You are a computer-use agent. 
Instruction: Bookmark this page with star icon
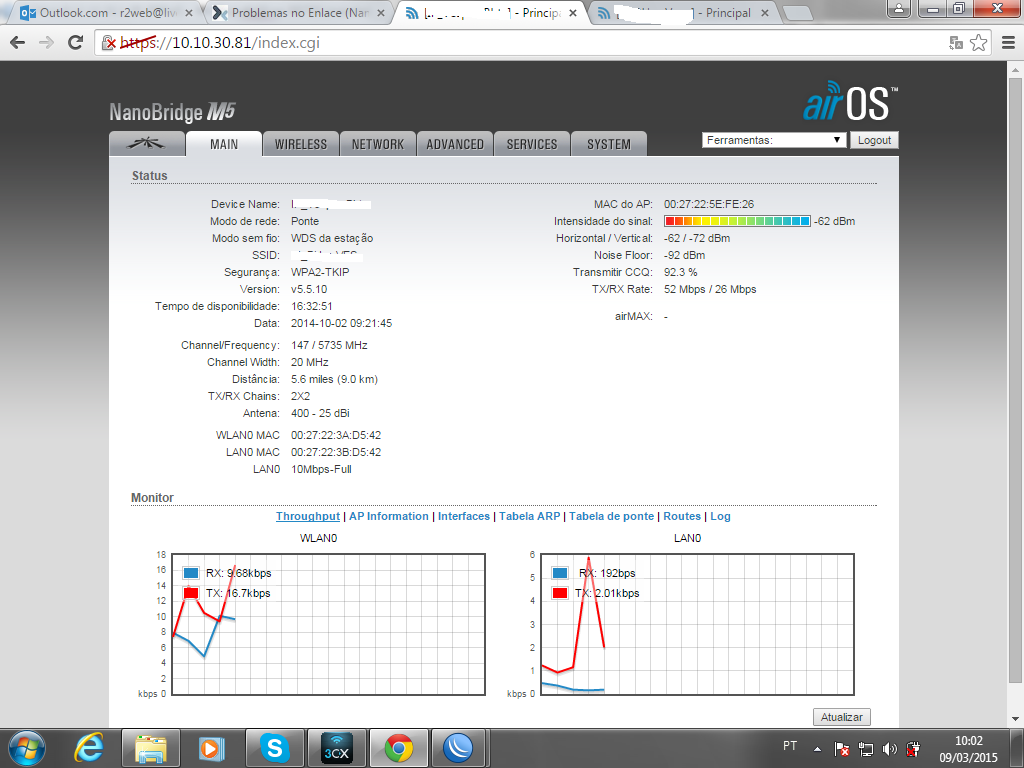tap(978, 43)
